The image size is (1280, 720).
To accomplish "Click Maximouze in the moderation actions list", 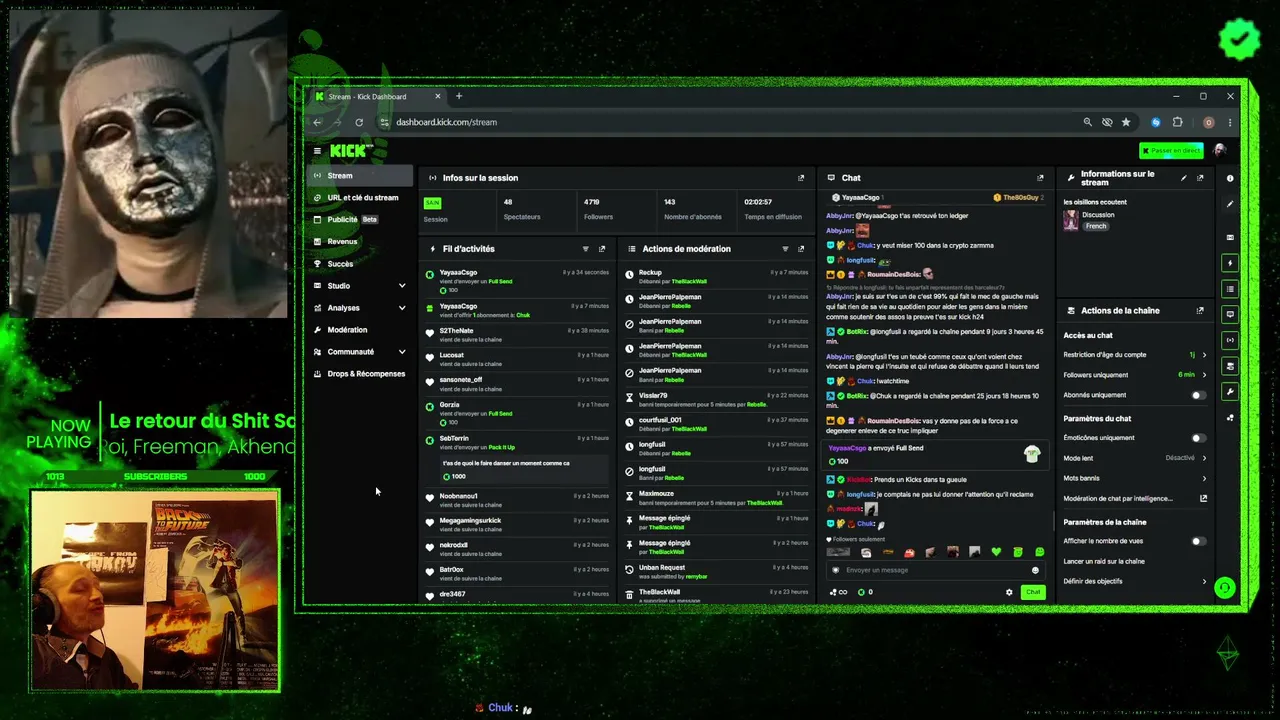I will tap(656, 493).
